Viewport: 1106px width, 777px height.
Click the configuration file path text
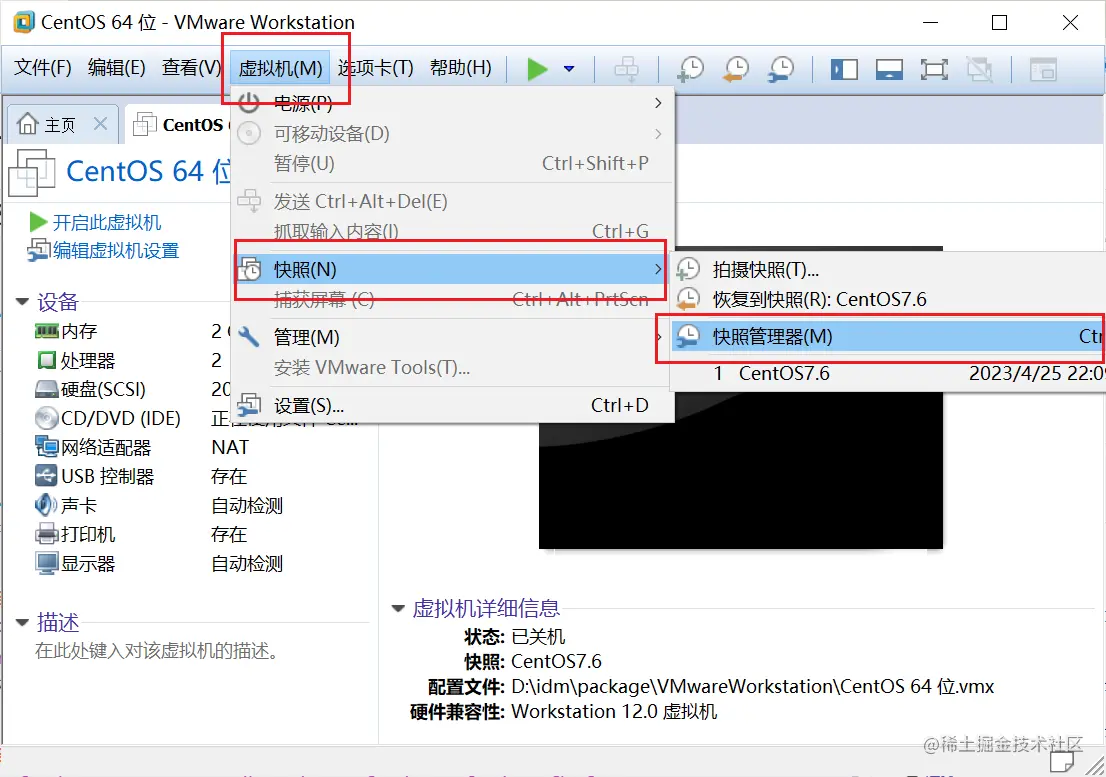752,687
